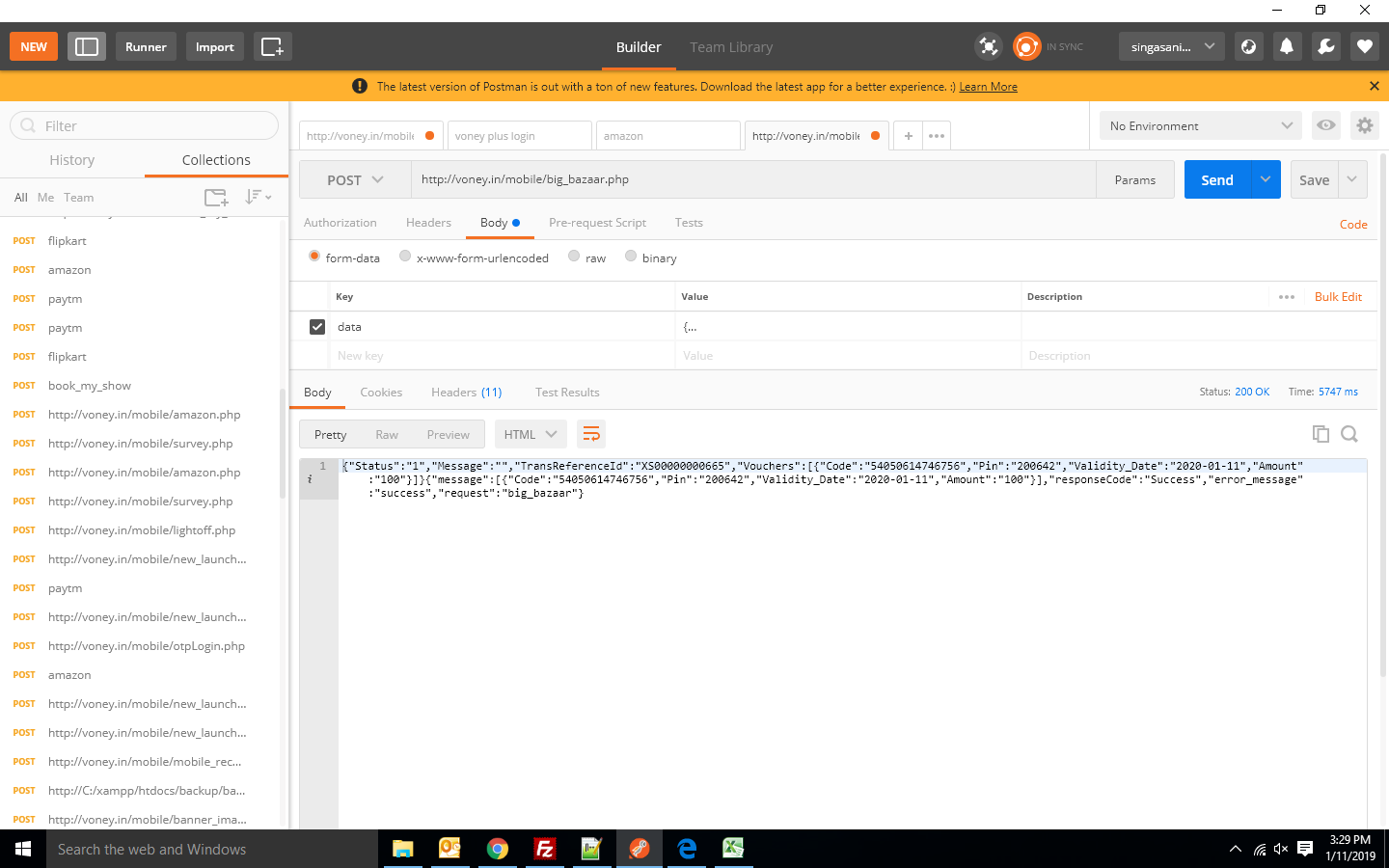This screenshot has height=868, width=1389.
Task: Open the notifications bell icon
Action: click(1287, 46)
